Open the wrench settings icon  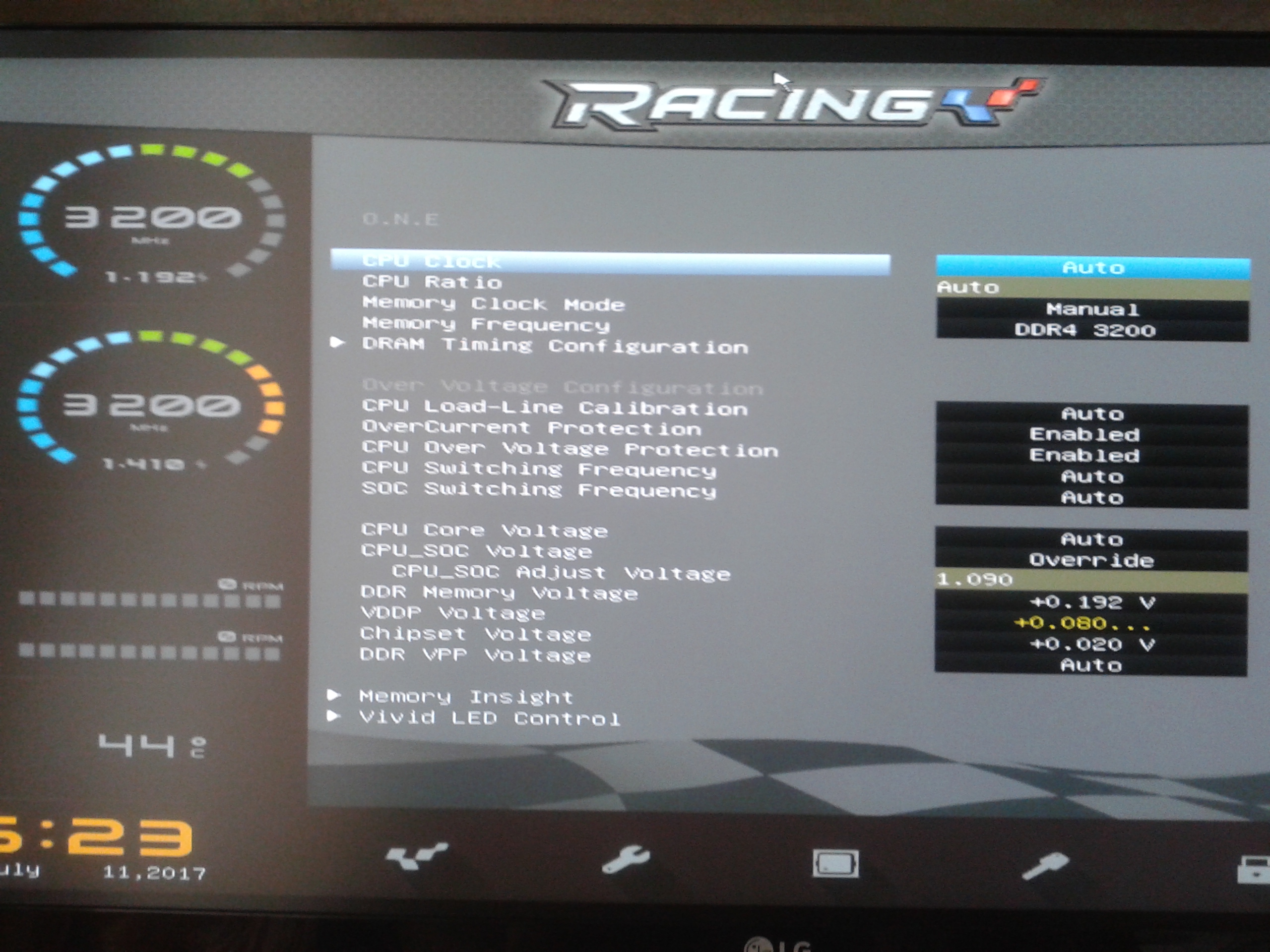click(625, 860)
